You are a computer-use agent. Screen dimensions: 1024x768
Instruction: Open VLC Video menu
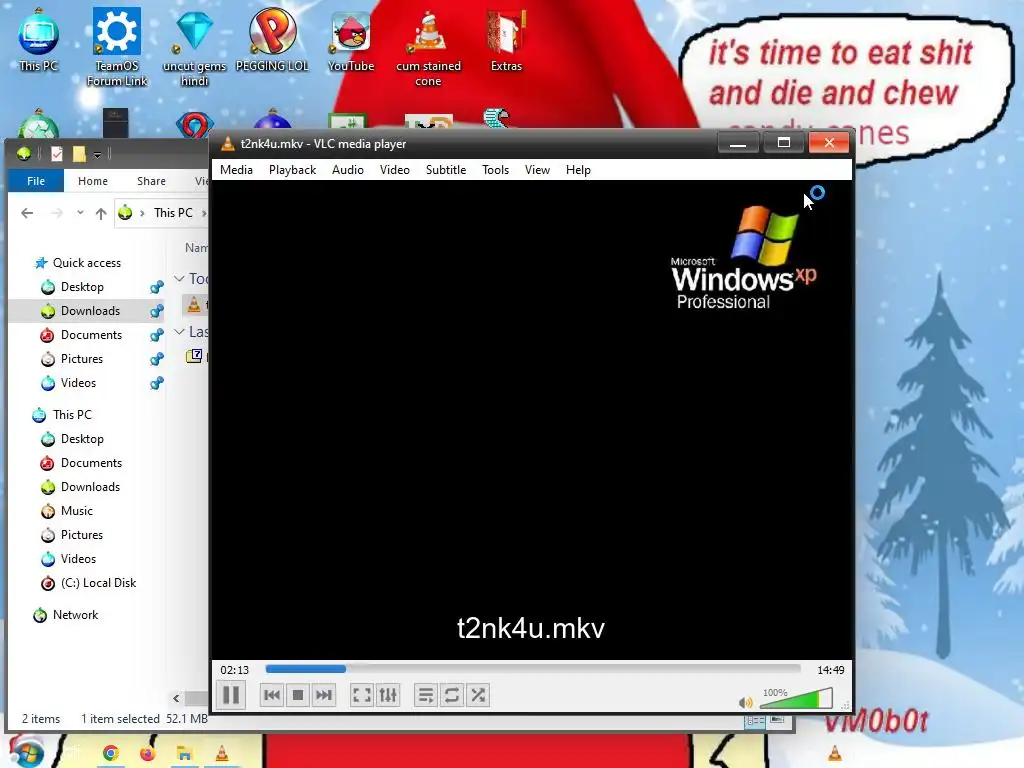[394, 170]
